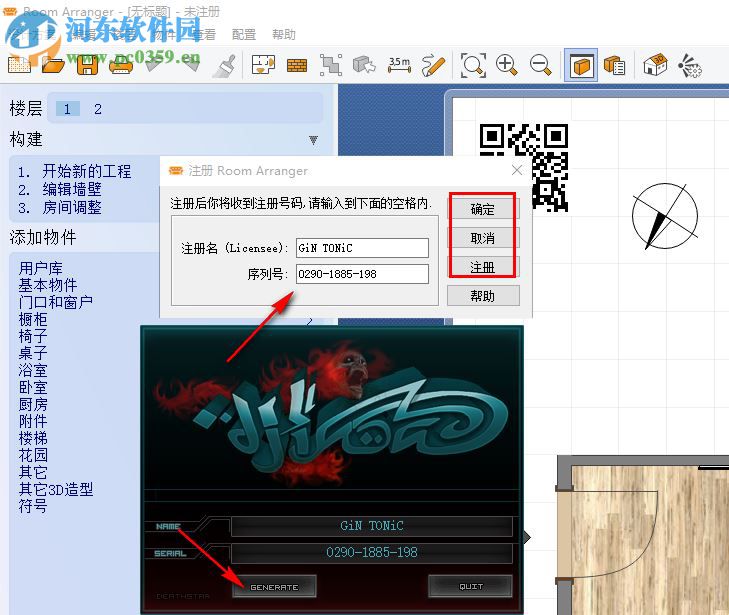This screenshot has width=729, height=615.
Task: Click the 序列号 input field
Action: pos(362,274)
